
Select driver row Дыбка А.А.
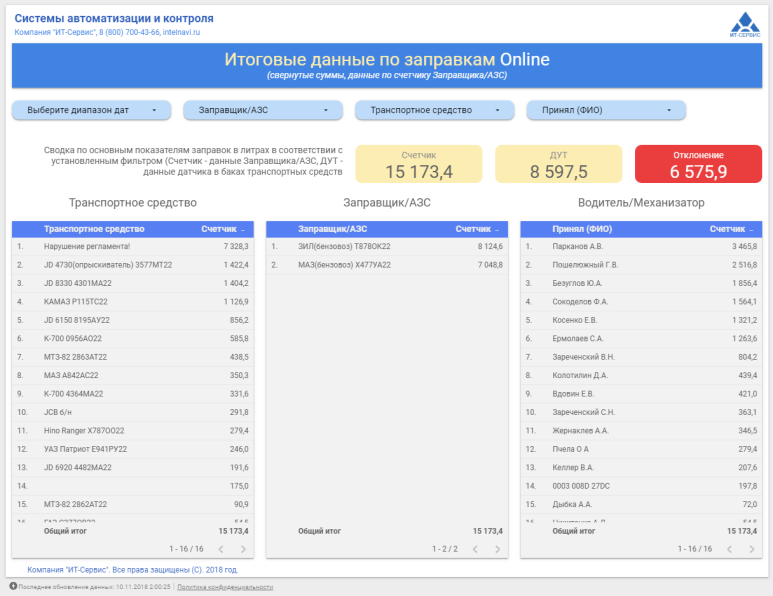tap(641, 504)
